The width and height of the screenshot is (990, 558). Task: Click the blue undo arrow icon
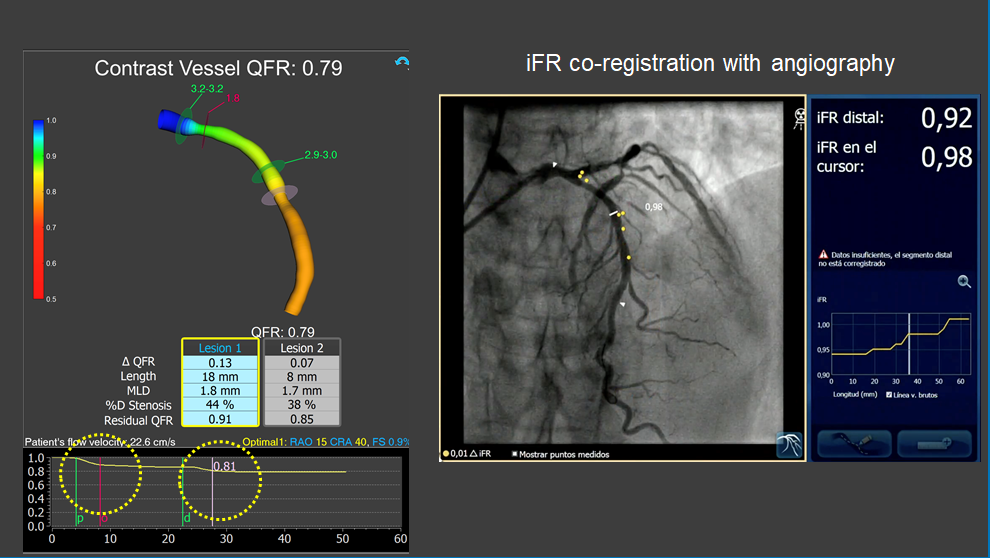pyautogui.click(x=402, y=62)
